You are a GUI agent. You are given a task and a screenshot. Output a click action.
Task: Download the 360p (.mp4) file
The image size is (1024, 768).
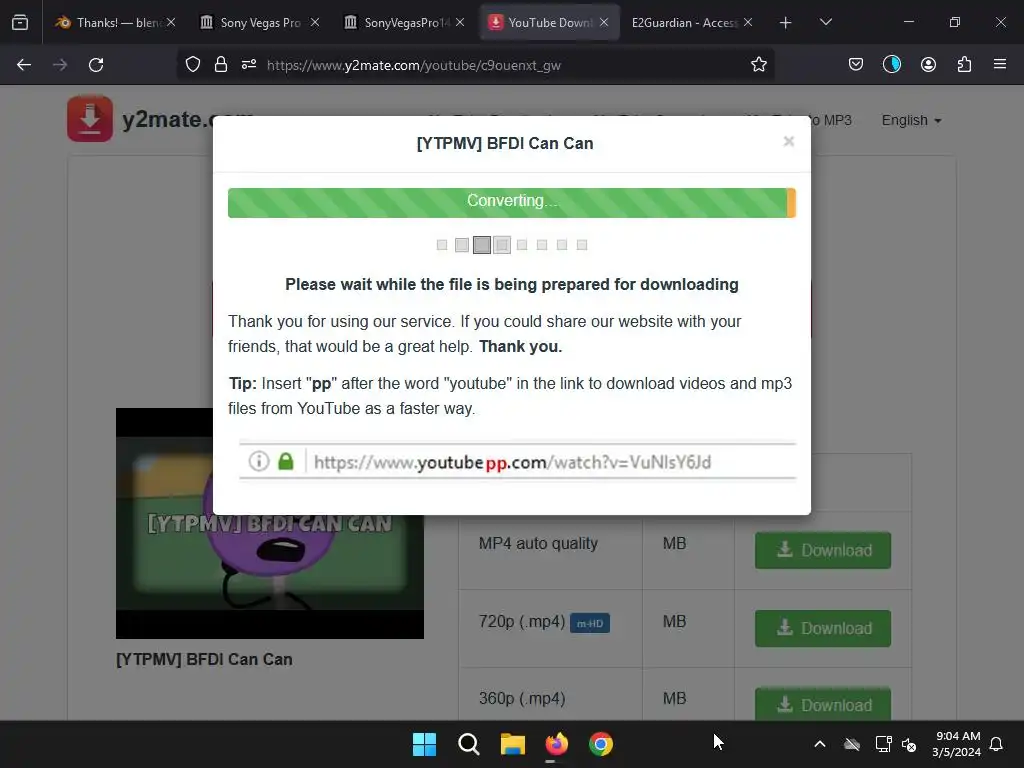823,704
